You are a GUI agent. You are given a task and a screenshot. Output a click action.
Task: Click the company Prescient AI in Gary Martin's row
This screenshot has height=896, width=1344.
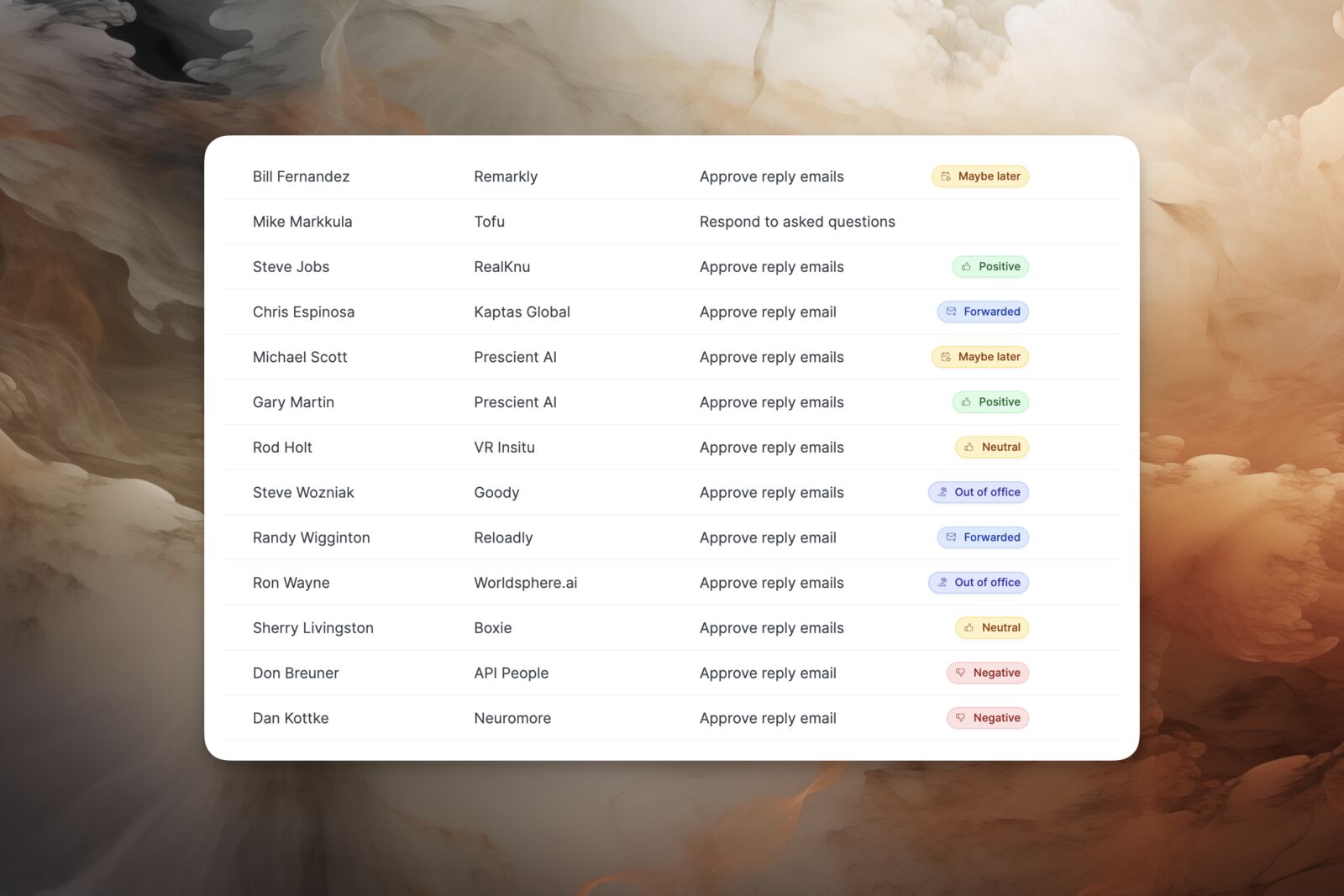pos(515,401)
